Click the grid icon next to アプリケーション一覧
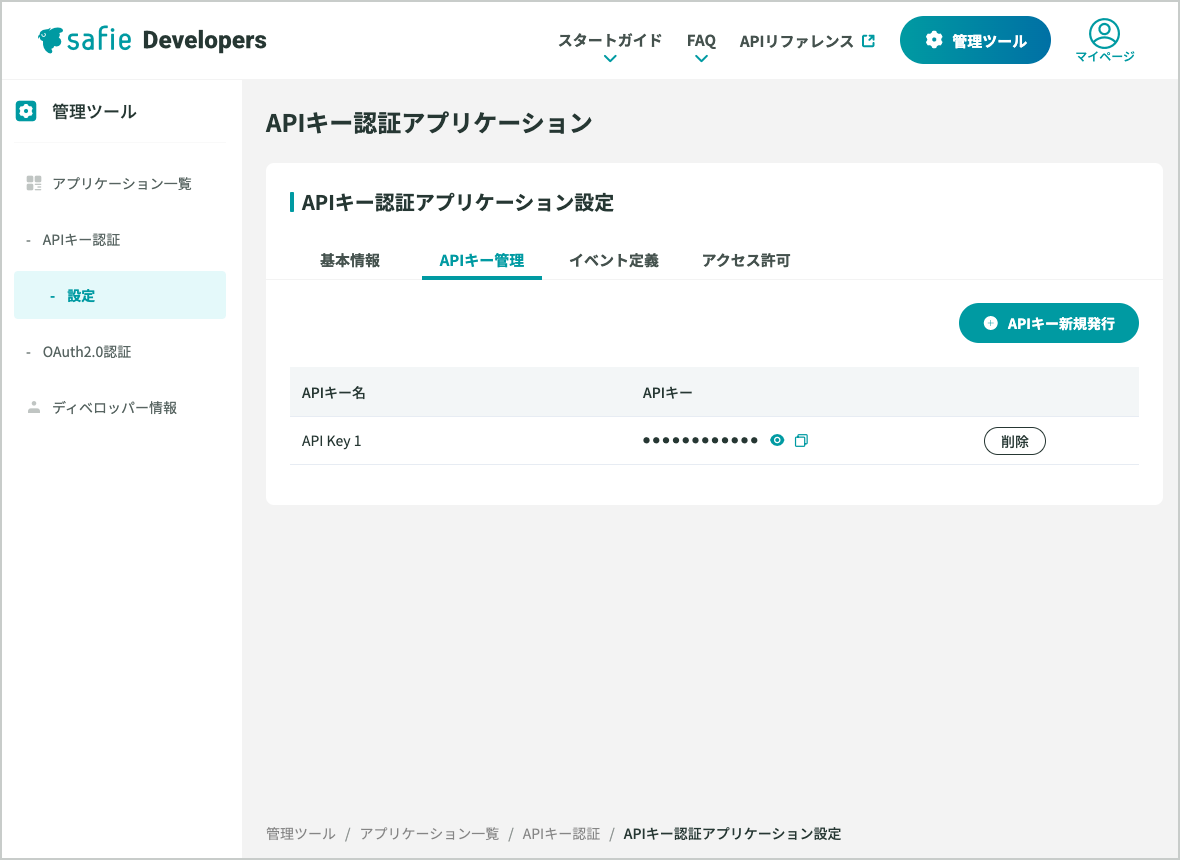1180x860 pixels. pyautogui.click(x=34, y=183)
